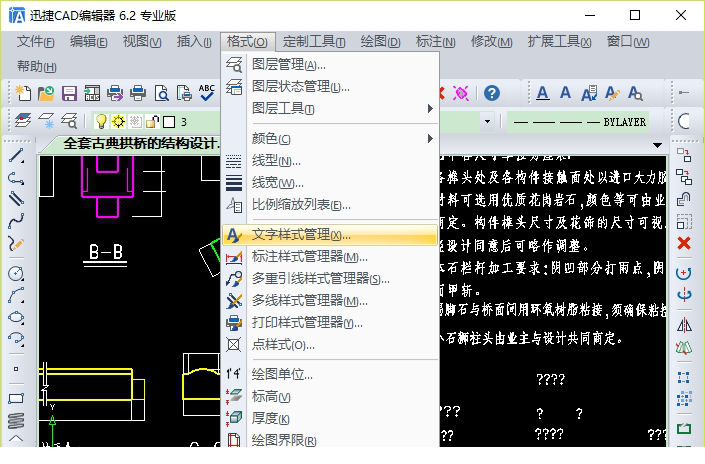The image size is (705, 464).
Task: Choose 绘图界限(R) menu item
Action: (x=330, y=439)
